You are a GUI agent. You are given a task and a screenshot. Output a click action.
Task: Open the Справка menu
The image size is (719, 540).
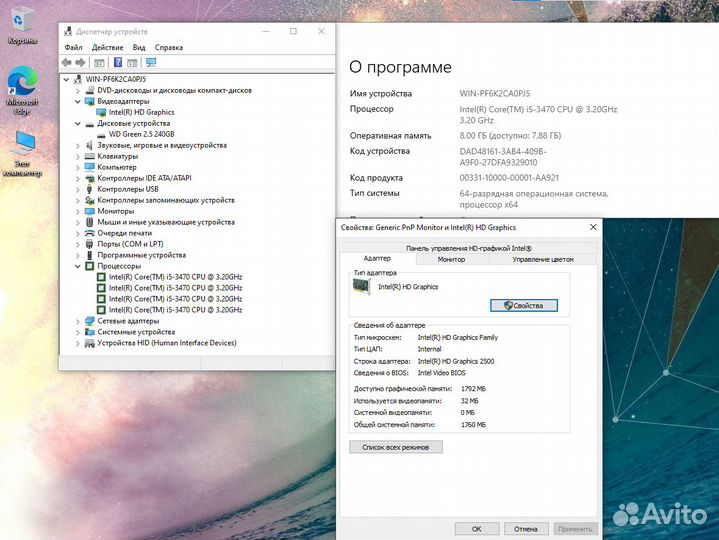click(x=169, y=47)
